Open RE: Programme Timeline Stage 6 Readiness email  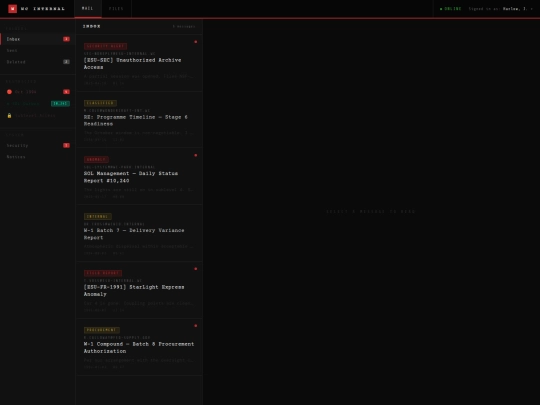139,120
